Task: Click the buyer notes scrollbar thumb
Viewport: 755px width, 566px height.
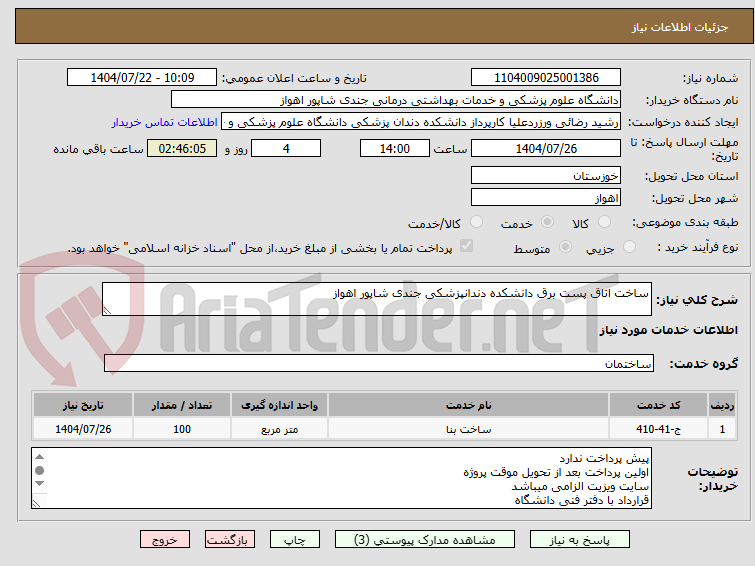Action: pos(39,470)
